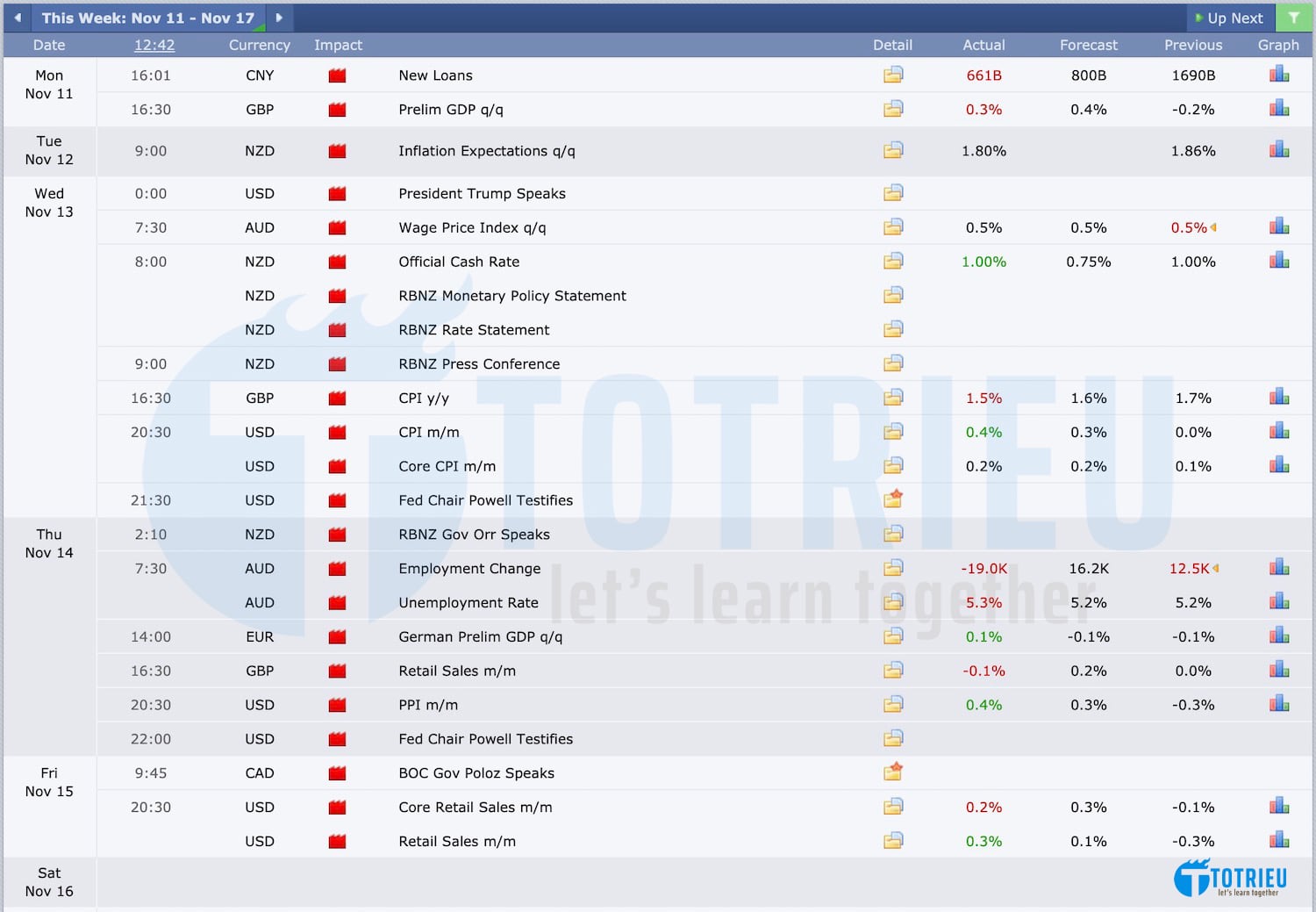Click the Detail column header
This screenshot has width=1316, height=912.
[x=892, y=45]
